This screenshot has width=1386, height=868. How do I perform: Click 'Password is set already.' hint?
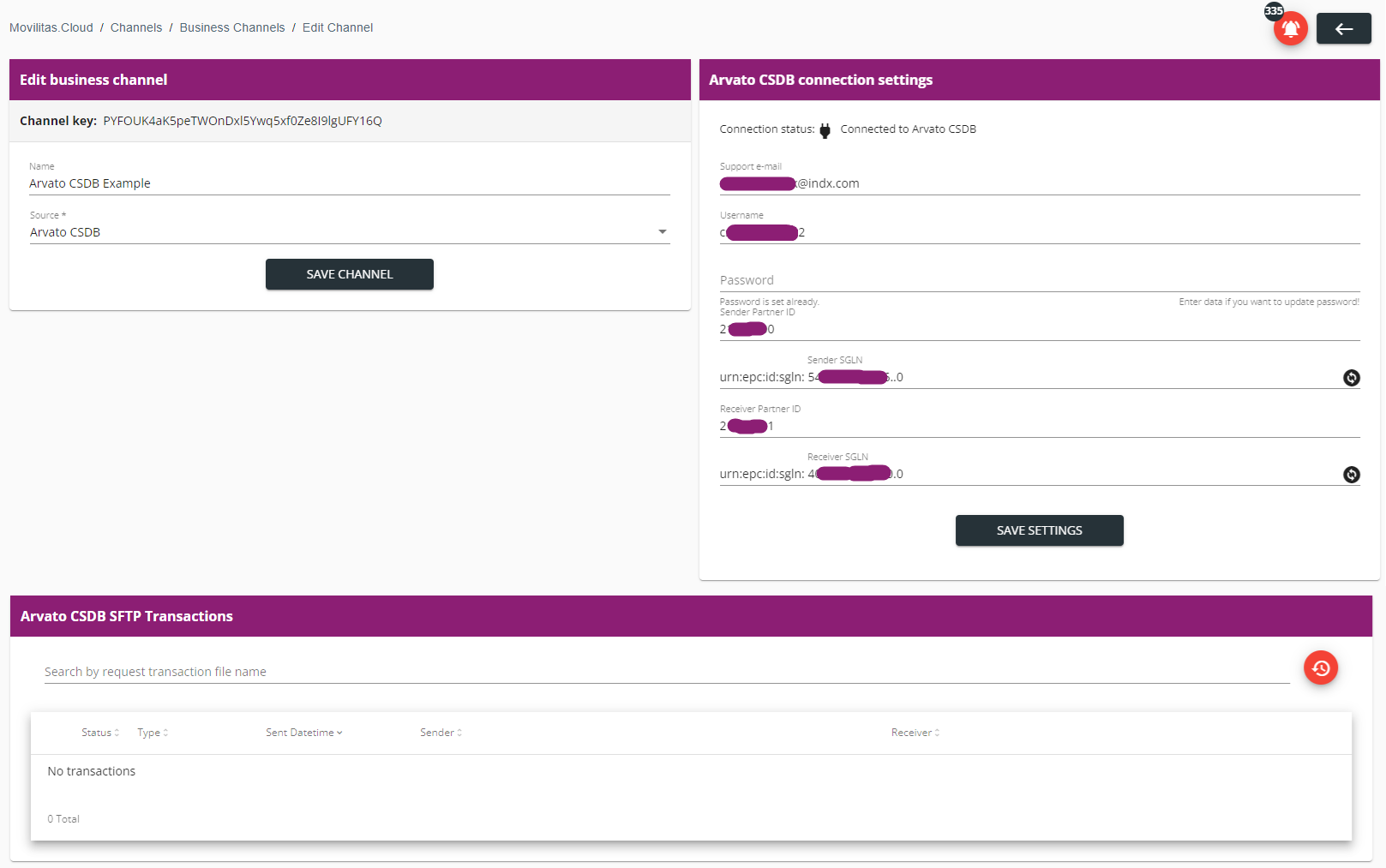pyautogui.click(x=770, y=302)
